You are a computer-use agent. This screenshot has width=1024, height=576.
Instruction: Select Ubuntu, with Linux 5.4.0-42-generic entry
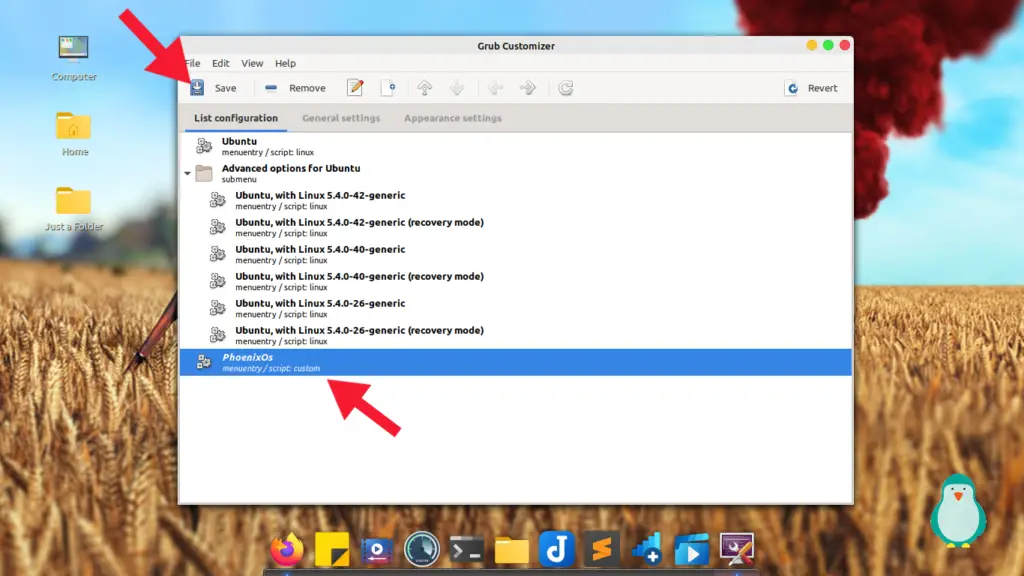point(516,200)
